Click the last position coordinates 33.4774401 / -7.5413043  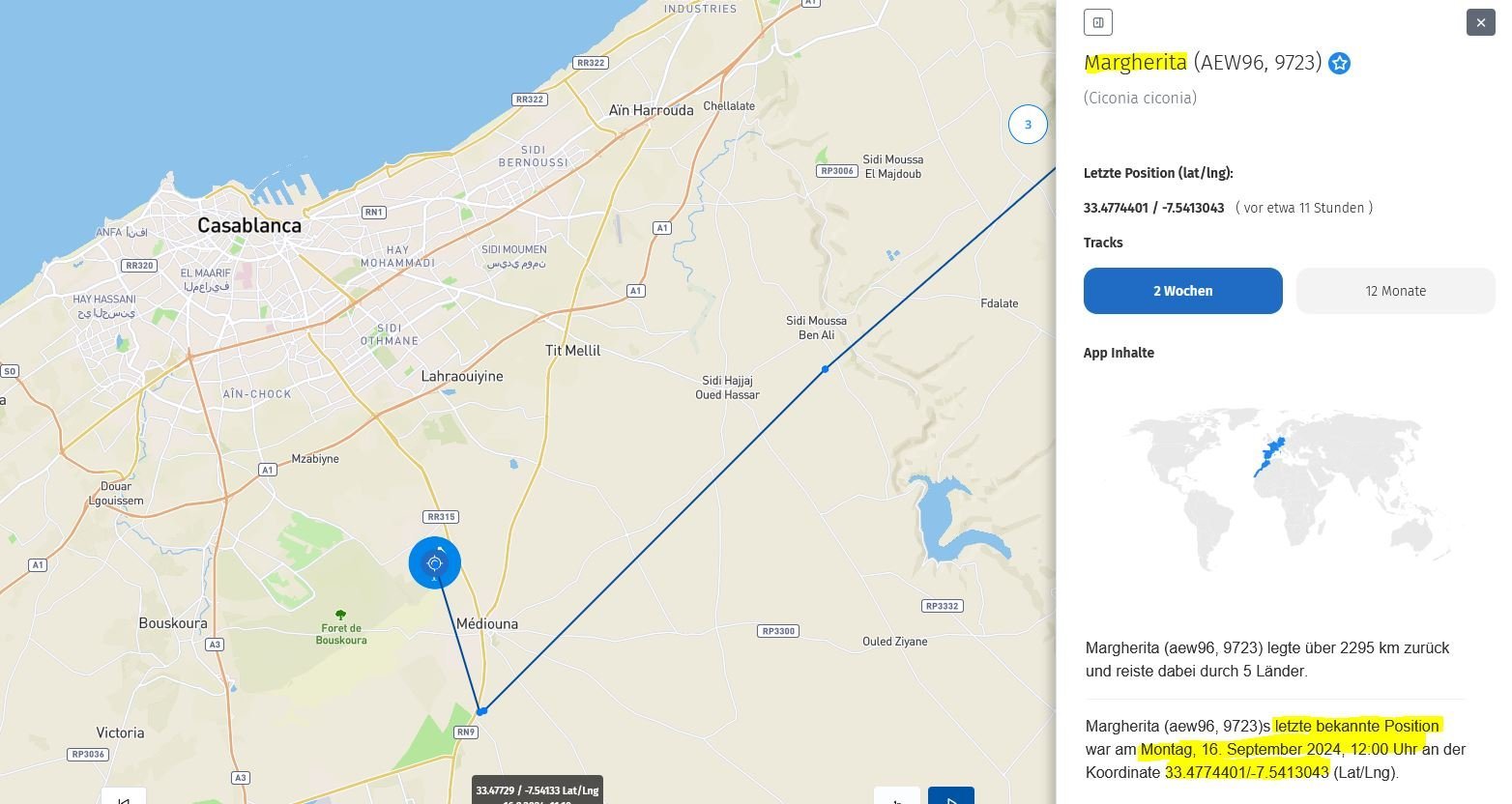(1153, 208)
